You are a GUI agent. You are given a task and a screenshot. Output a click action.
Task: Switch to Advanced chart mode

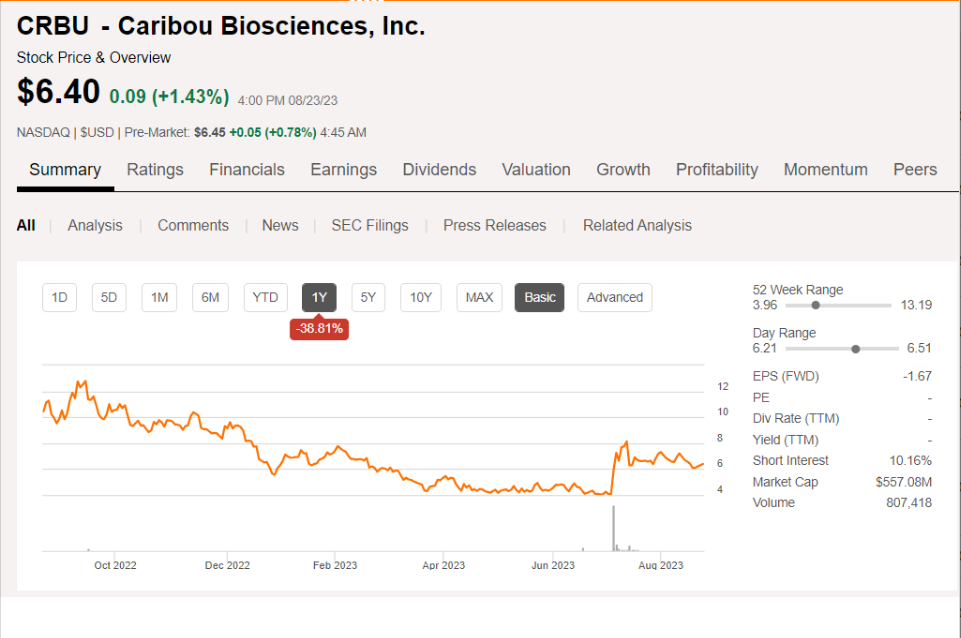tap(614, 297)
